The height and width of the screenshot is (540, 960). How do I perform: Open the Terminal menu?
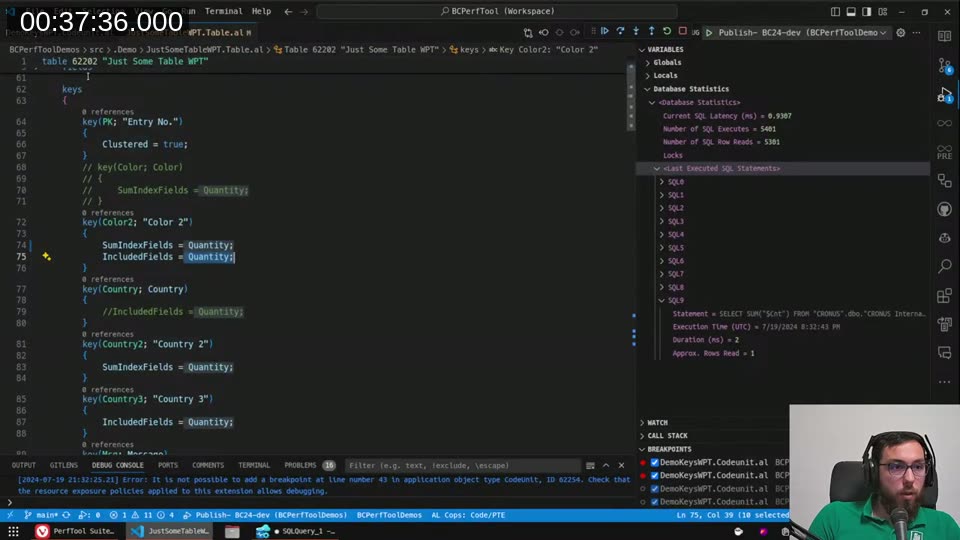coord(223,11)
